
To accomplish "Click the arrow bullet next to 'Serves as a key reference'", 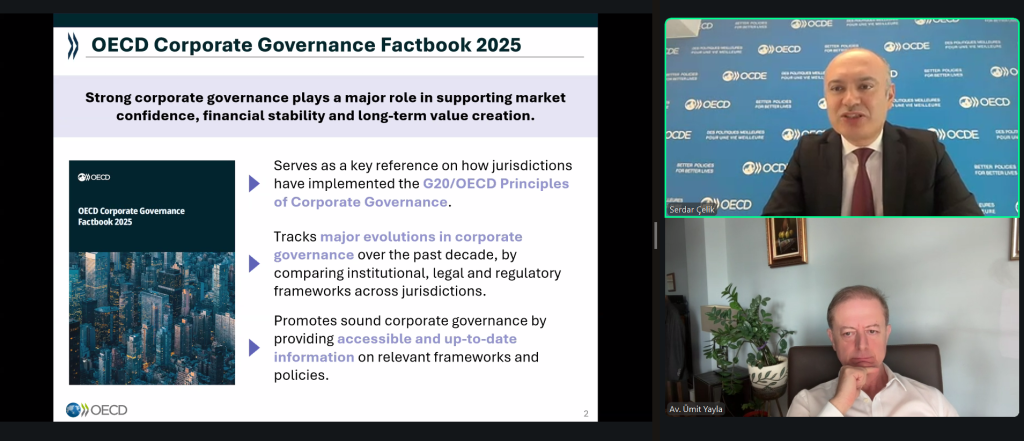I will pos(254,183).
